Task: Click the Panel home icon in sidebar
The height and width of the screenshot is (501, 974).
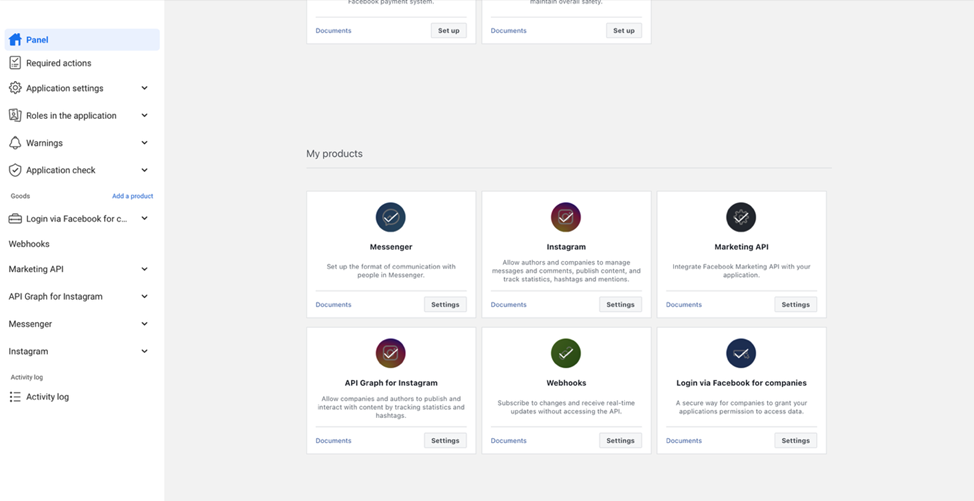Action: [x=15, y=40]
